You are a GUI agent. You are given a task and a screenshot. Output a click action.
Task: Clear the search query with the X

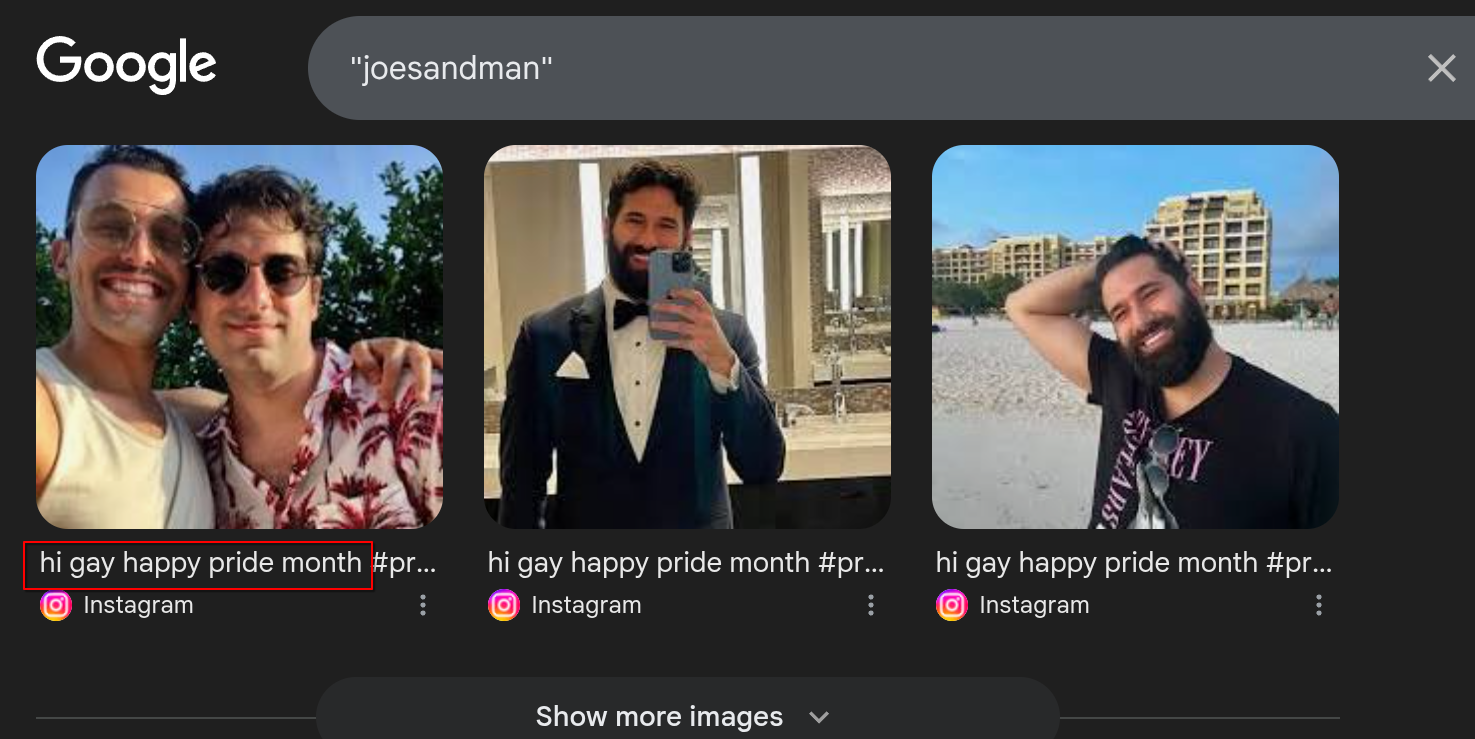click(x=1441, y=68)
